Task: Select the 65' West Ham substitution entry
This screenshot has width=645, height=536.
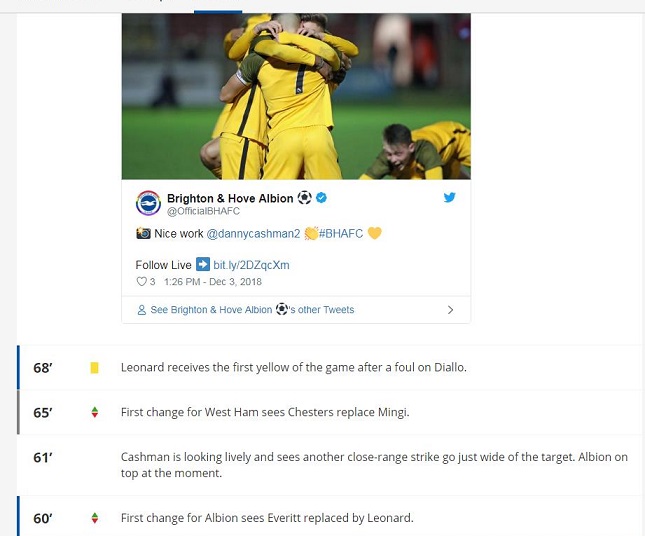Action: coord(331,412)
